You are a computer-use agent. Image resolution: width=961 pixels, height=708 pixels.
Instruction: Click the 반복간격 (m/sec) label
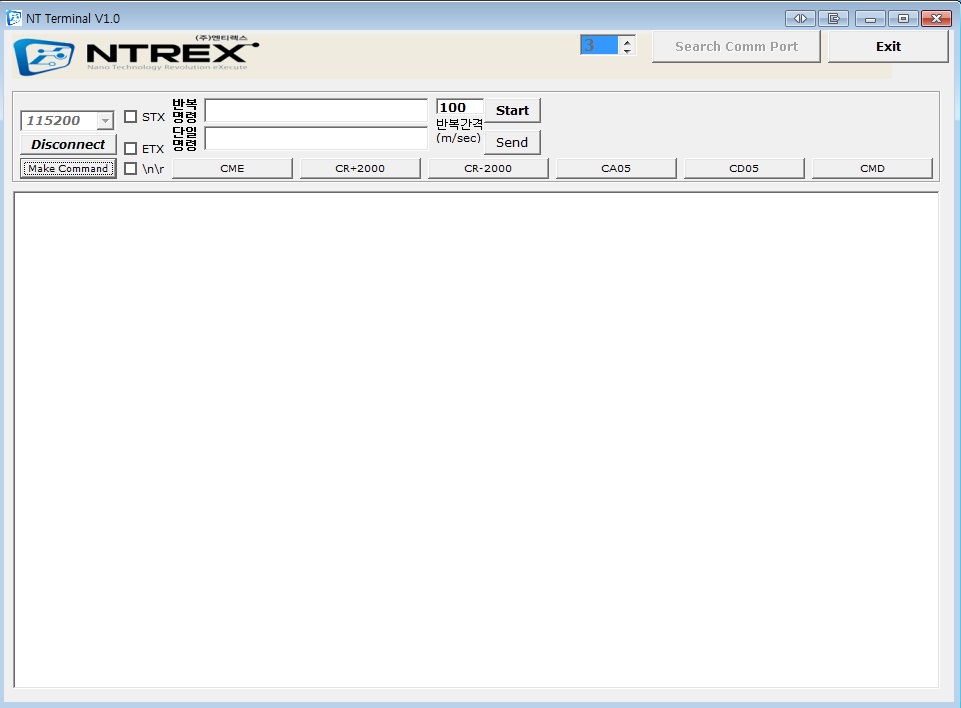pos(459,131)
